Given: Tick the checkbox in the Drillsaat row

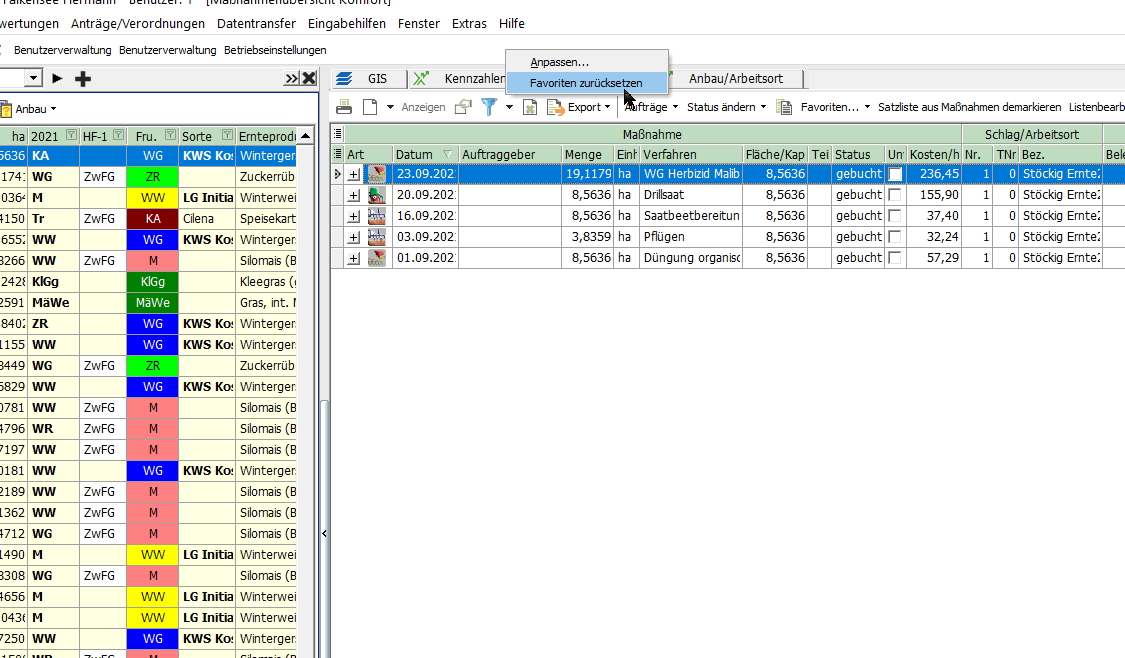Looking at the screenshot, I should point(895,195).
